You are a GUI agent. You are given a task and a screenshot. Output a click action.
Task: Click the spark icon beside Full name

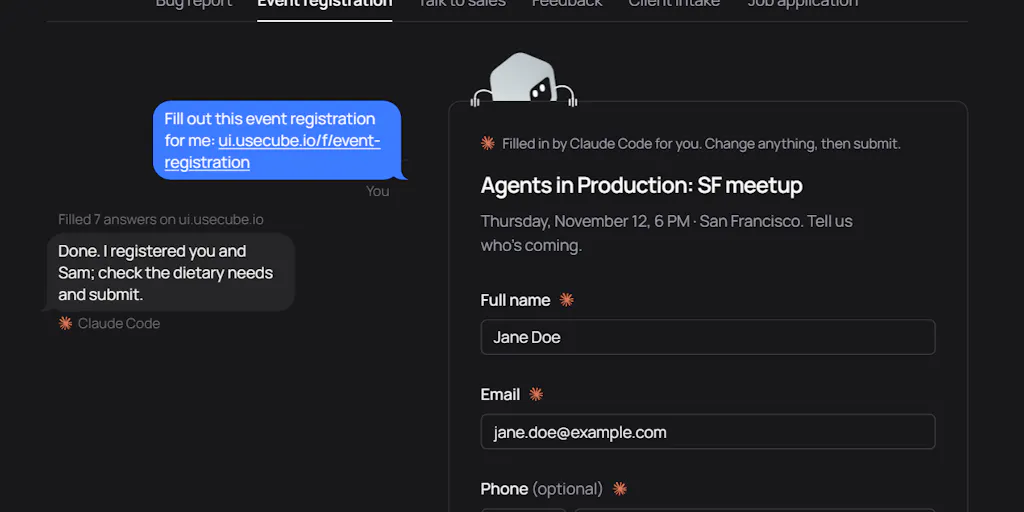pos(566,300)
